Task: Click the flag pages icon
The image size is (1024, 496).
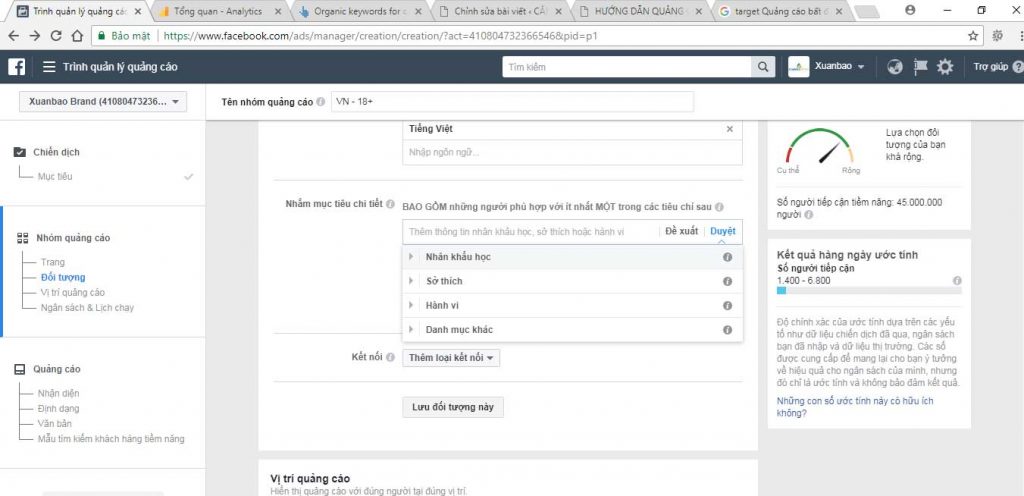Action: tap(920, 67)
